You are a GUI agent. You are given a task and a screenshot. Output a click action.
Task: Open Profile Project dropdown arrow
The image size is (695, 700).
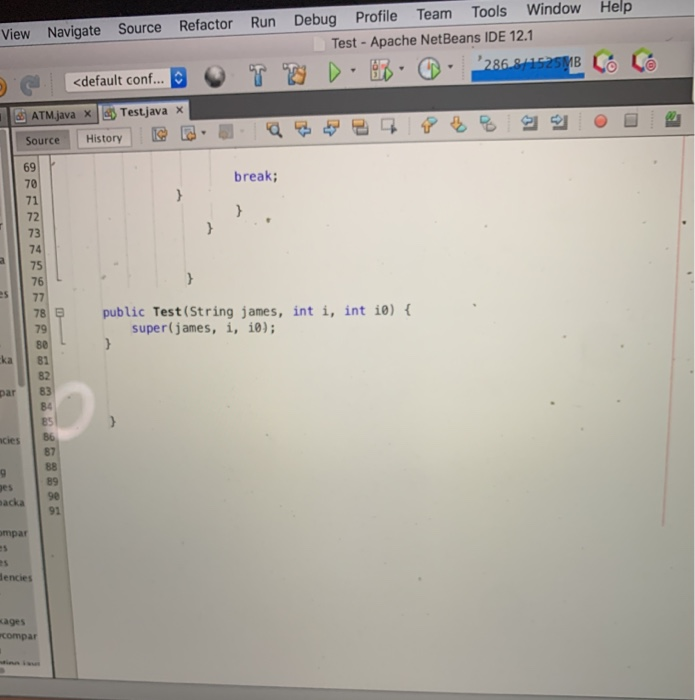450,67
